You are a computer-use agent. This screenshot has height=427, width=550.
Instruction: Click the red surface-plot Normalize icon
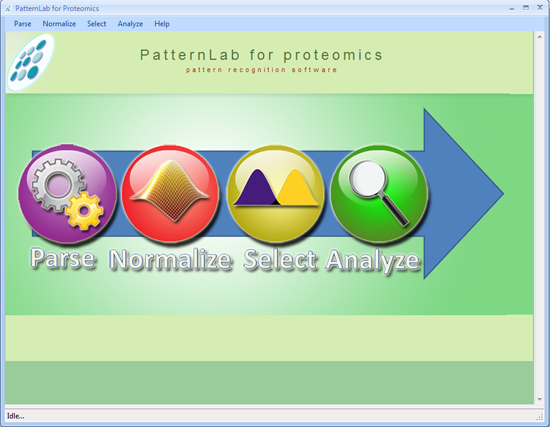pos(170,194)
